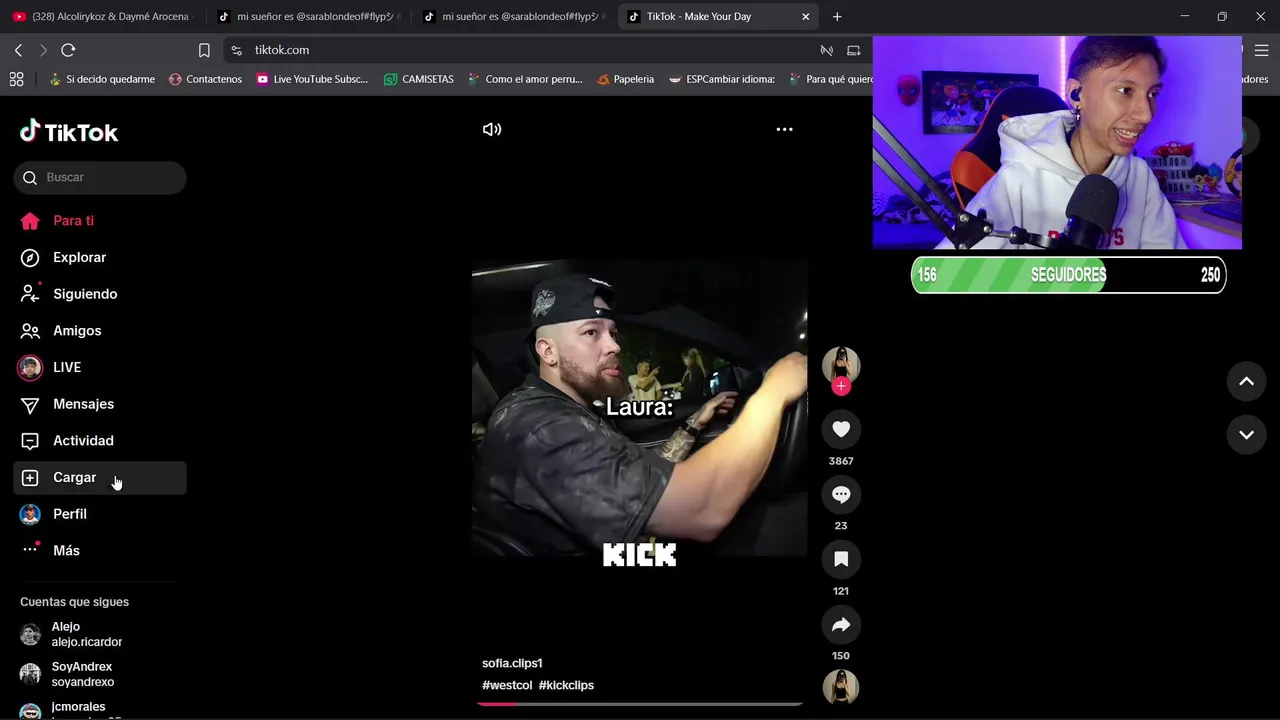This screenshot has width=1280, height=720.
Task: Open the three-dot video options menu
Action: 784,129
